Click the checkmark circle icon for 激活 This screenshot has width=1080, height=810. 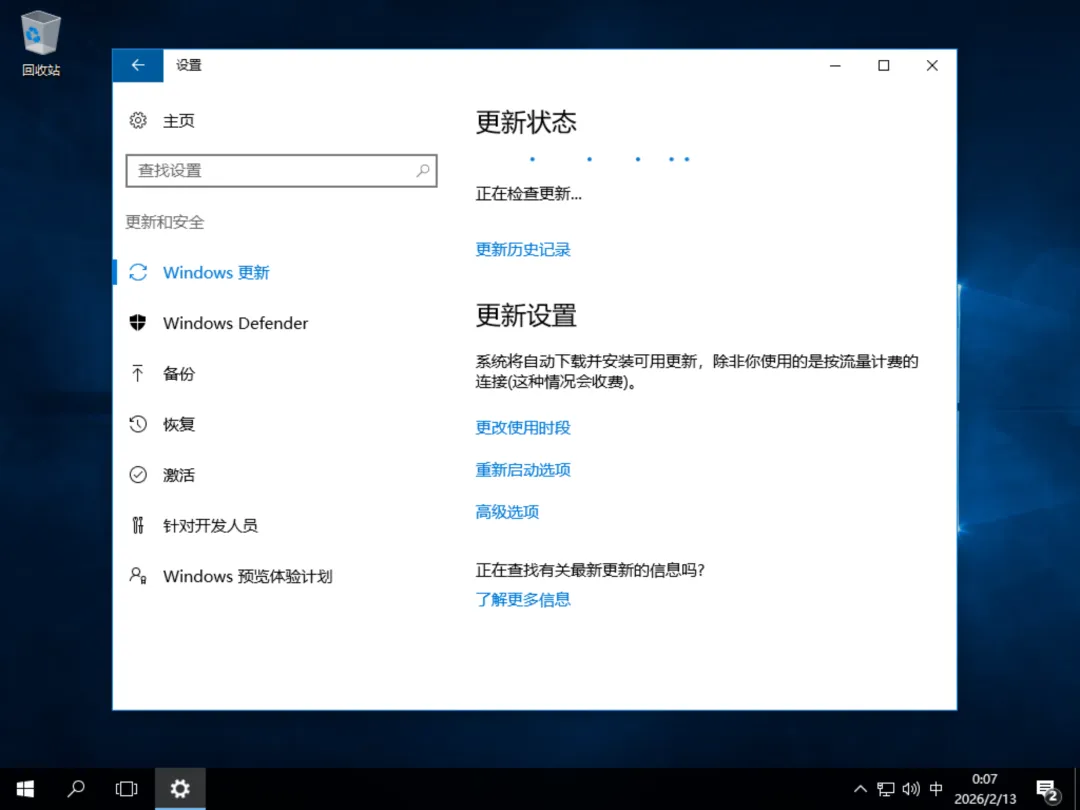click(x=138, y=475)
